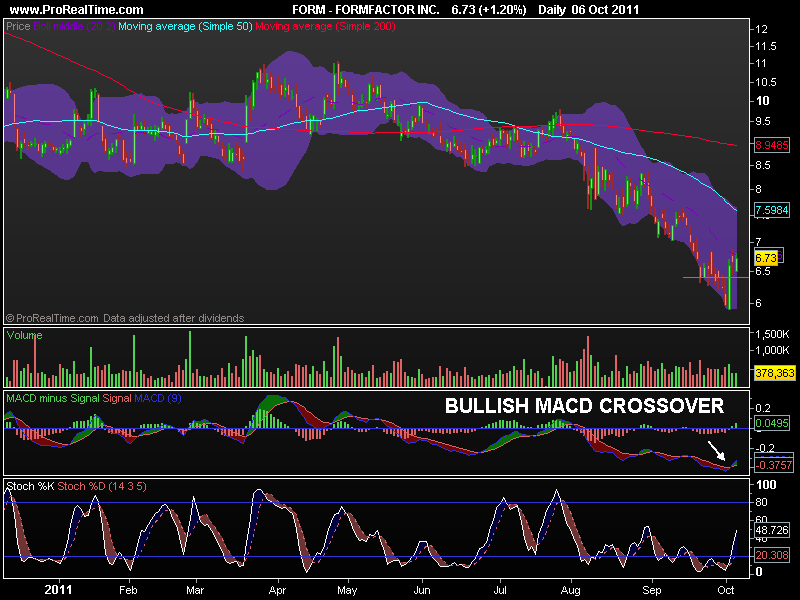Click the Mar label on time axis
This screenshot has height=600, width=800.
pyautogui.click(x=195, y=590)
